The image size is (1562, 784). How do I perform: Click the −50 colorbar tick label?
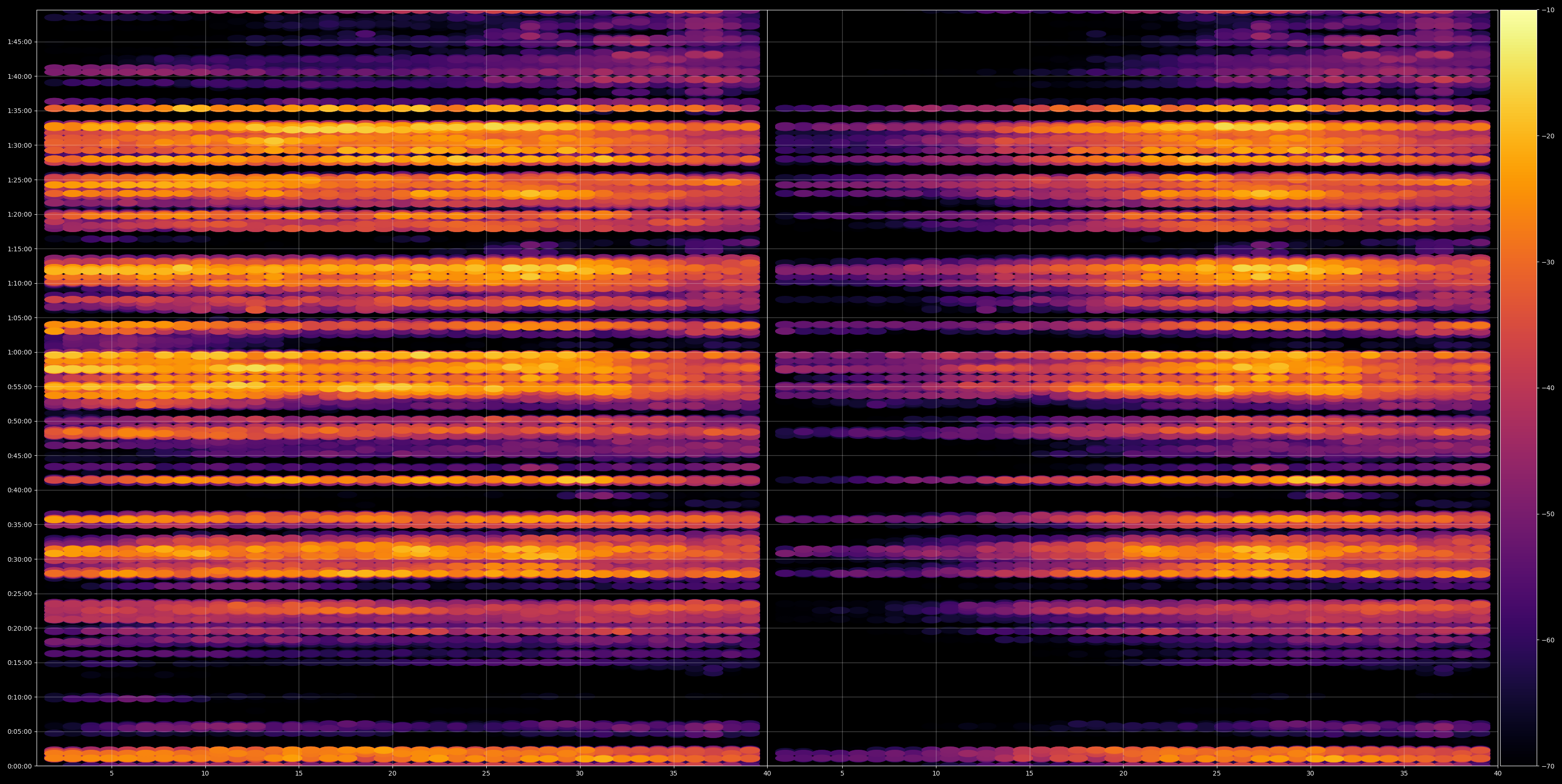[x=1548, y=514]
